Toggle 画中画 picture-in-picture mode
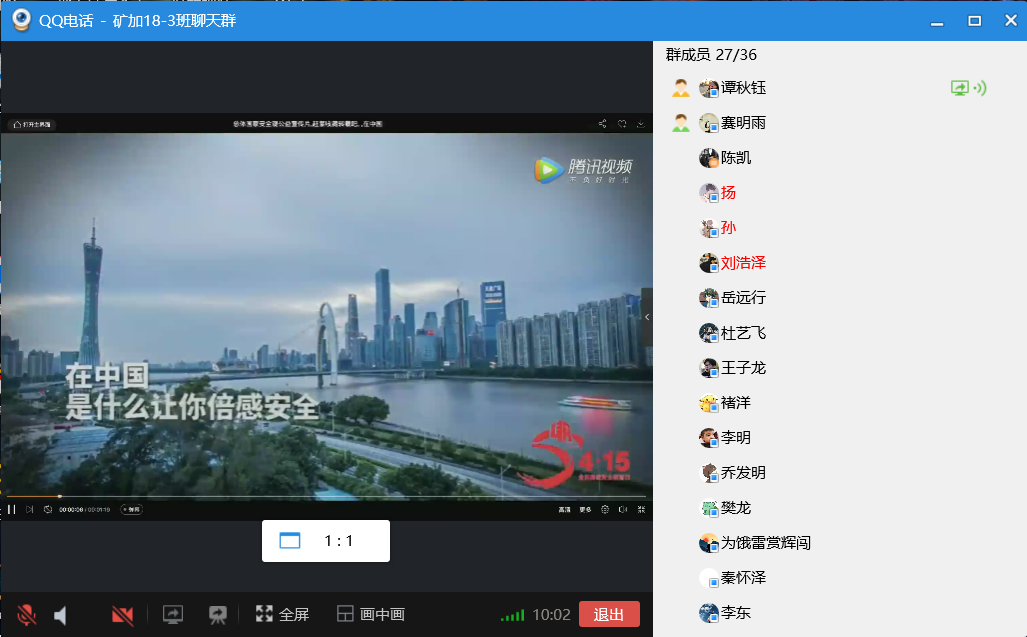The width and height of the screenshot is (1027, 637). 370,614
